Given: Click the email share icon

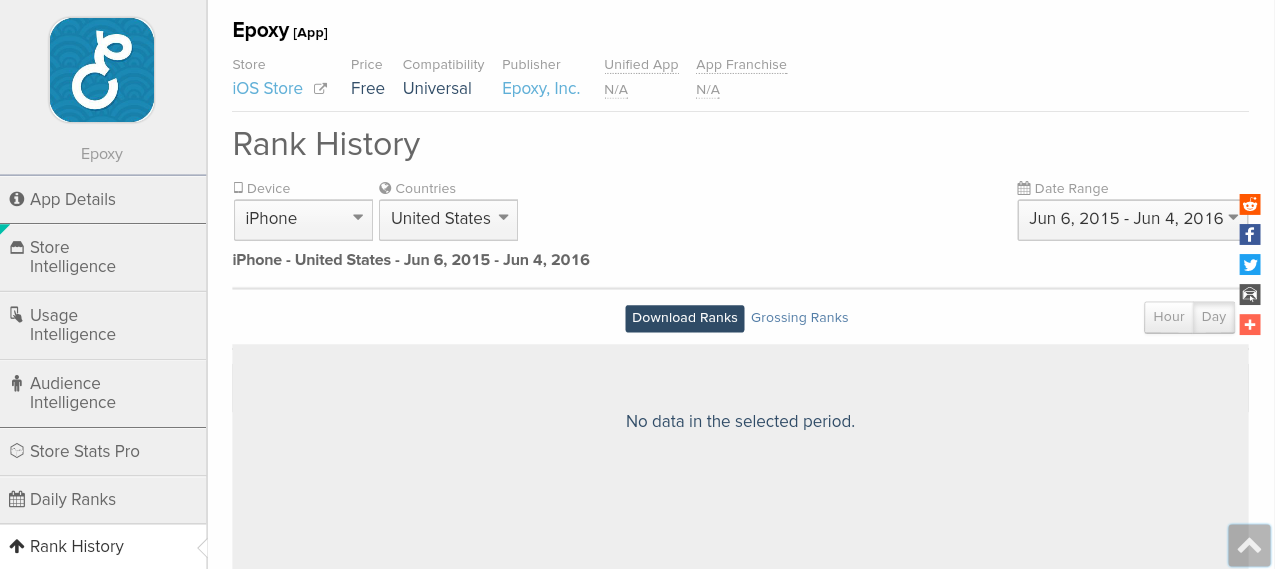Looking at the screenshot, I should (x=1250, y=295).
